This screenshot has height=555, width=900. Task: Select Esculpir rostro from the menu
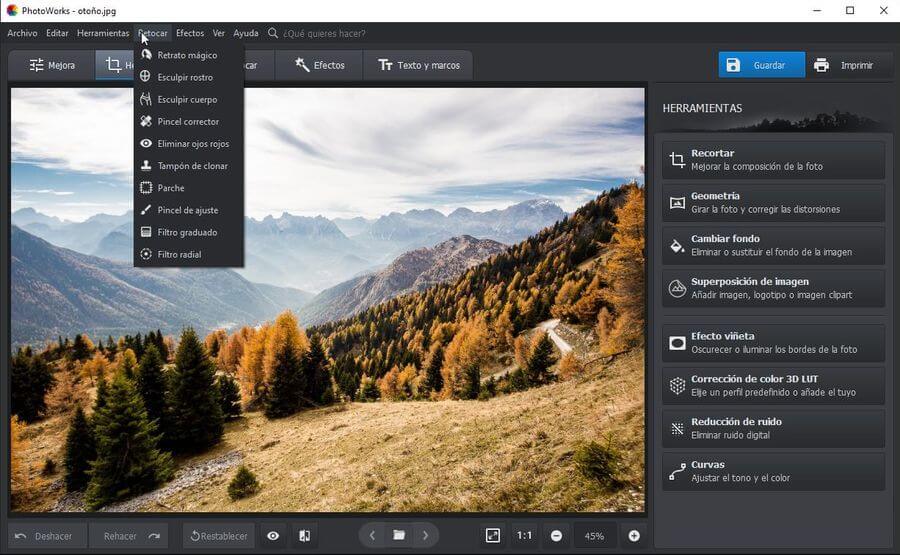point(188,77)
